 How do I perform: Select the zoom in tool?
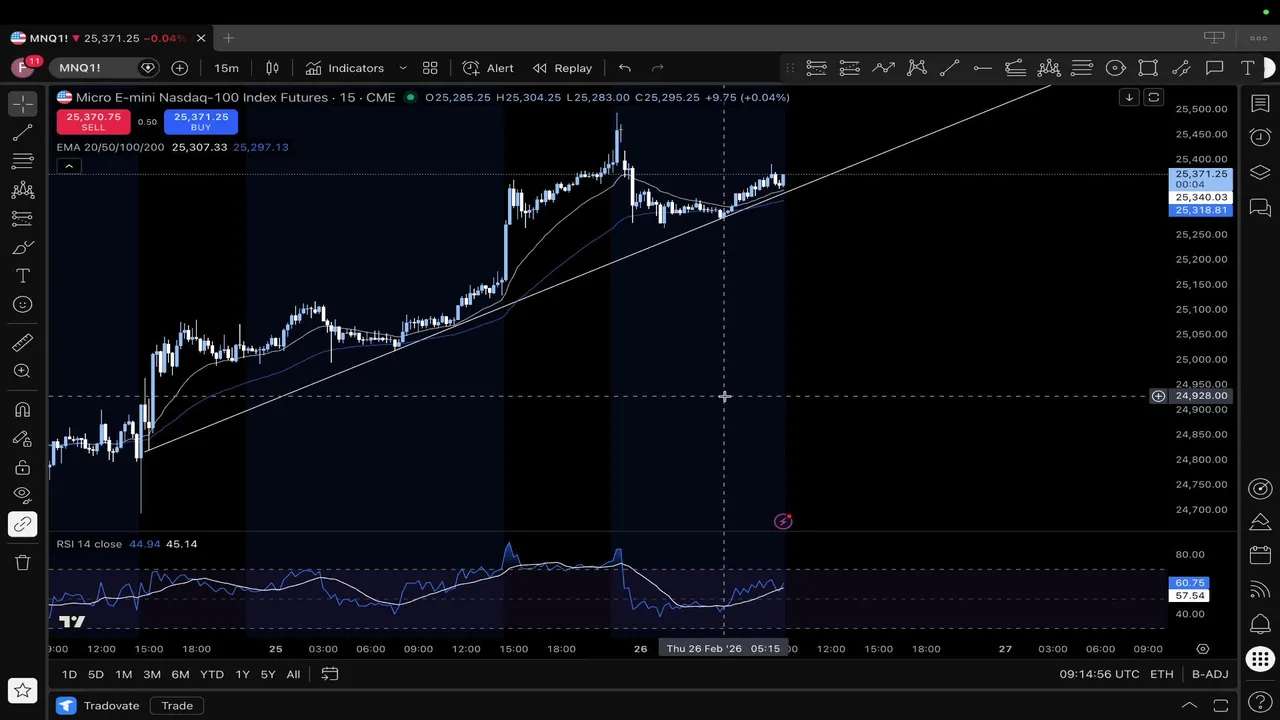(x=22, y=371)
